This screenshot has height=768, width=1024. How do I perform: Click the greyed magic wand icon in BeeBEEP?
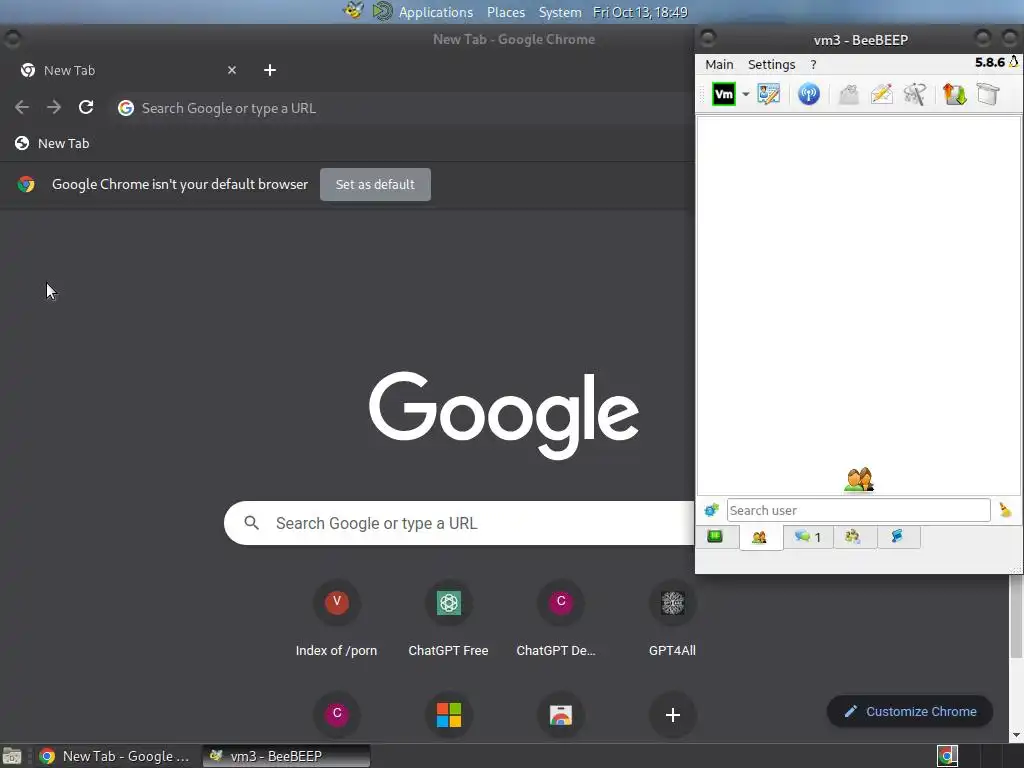pyautogui.click(x=914, y=94)
